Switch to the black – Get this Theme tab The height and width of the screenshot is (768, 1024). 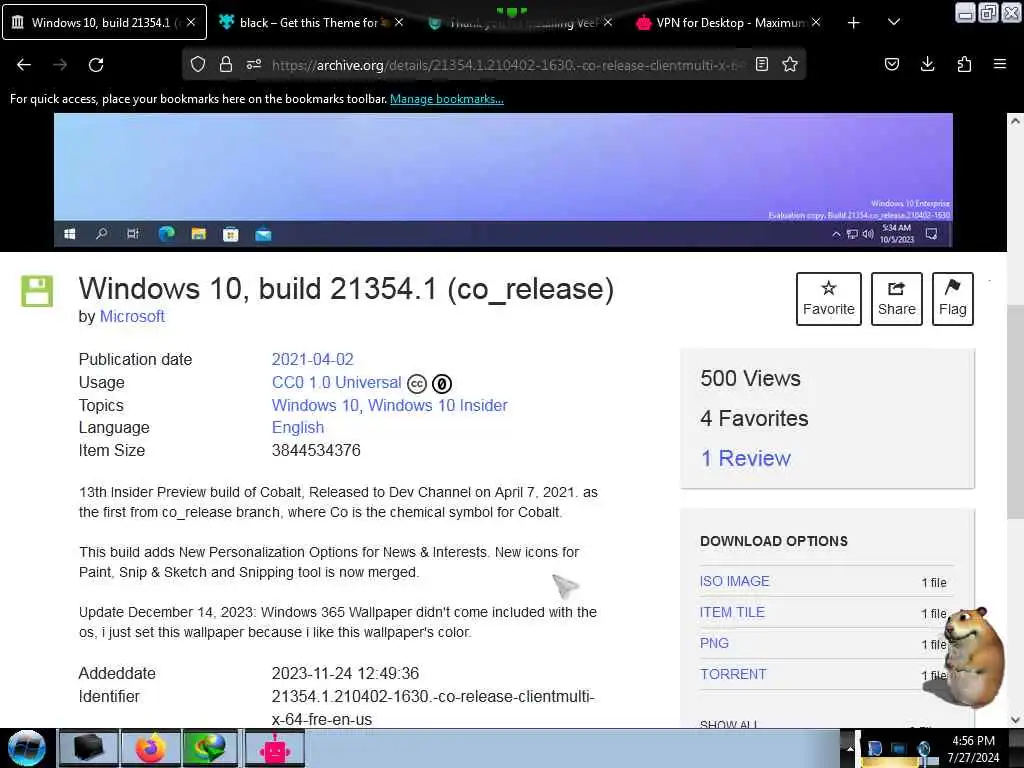[x=308, y=22]
